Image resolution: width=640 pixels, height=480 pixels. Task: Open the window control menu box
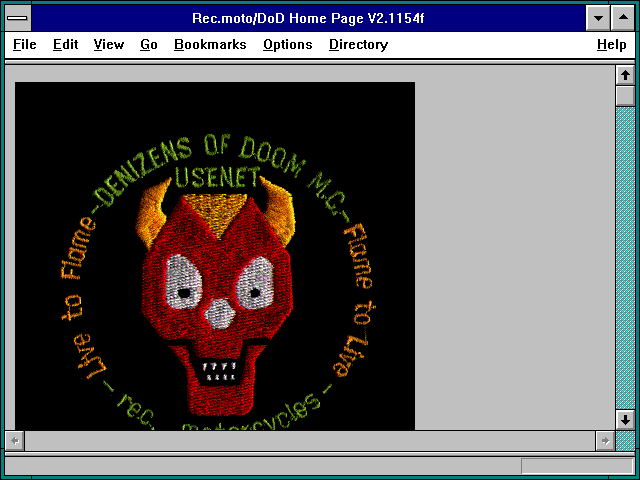pos(18,18)
